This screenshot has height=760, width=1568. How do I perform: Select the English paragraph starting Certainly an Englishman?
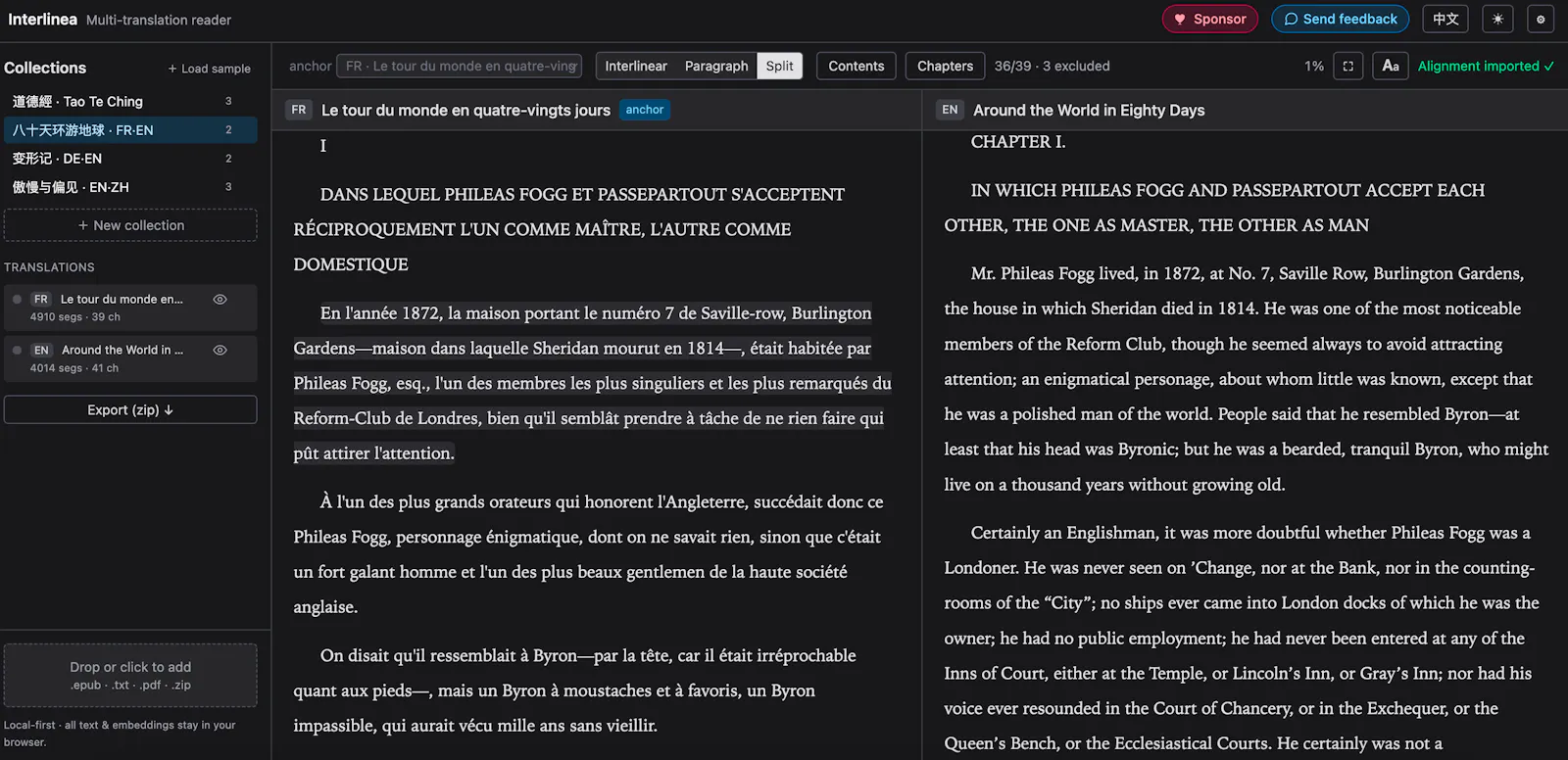pyautogui.click(x=1242, y=638)
